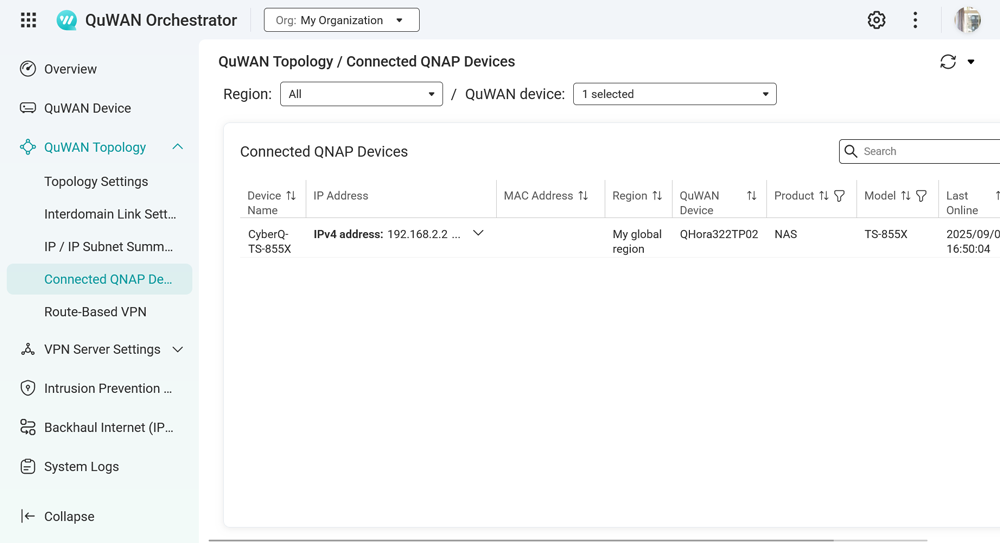
Task: Sort by Device Name column
Action: coord(291,196)
